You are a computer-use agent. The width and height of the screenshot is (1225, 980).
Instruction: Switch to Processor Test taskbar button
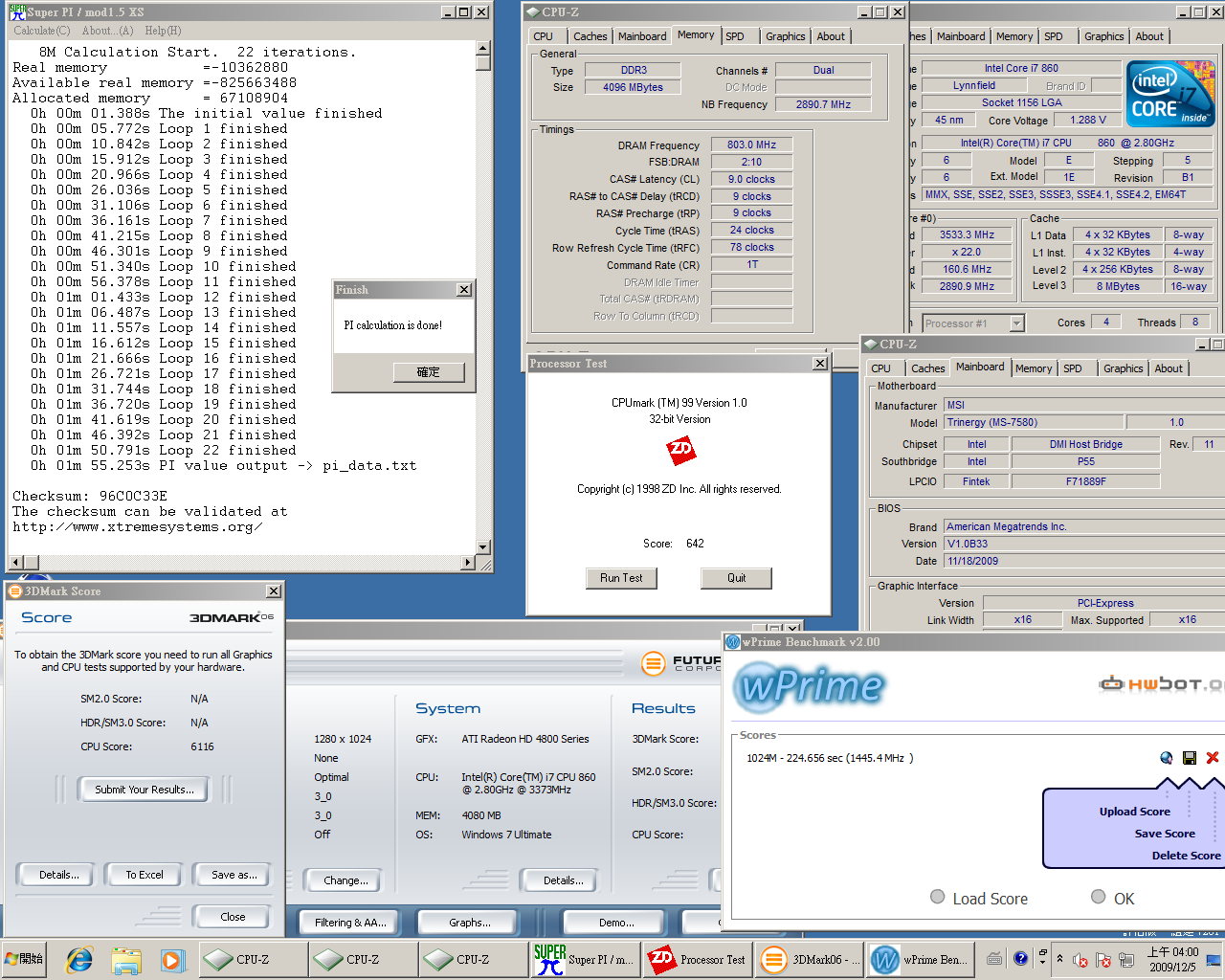pyautogui.click(x=698, y=959)
